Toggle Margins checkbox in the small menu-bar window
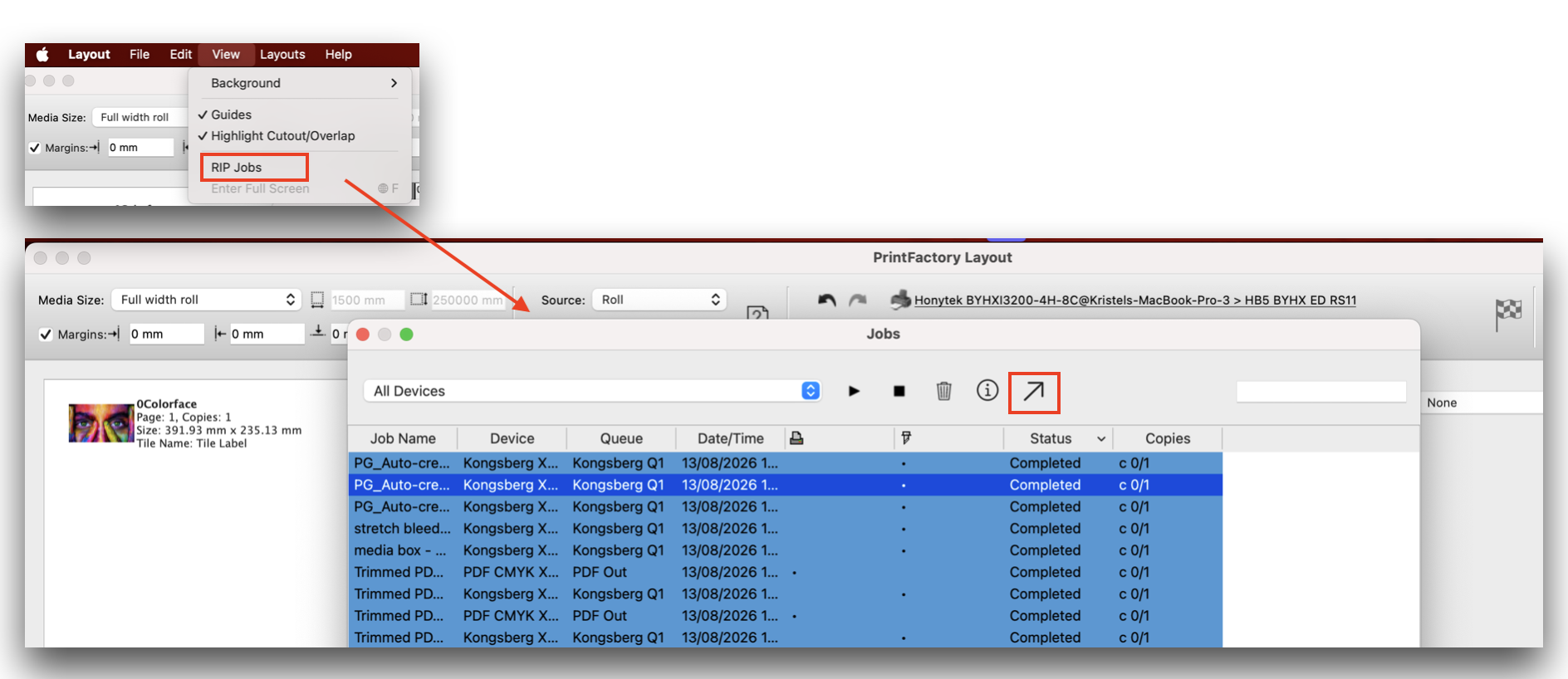Viewport: 1568px width, 679px height. click(35, 148)
